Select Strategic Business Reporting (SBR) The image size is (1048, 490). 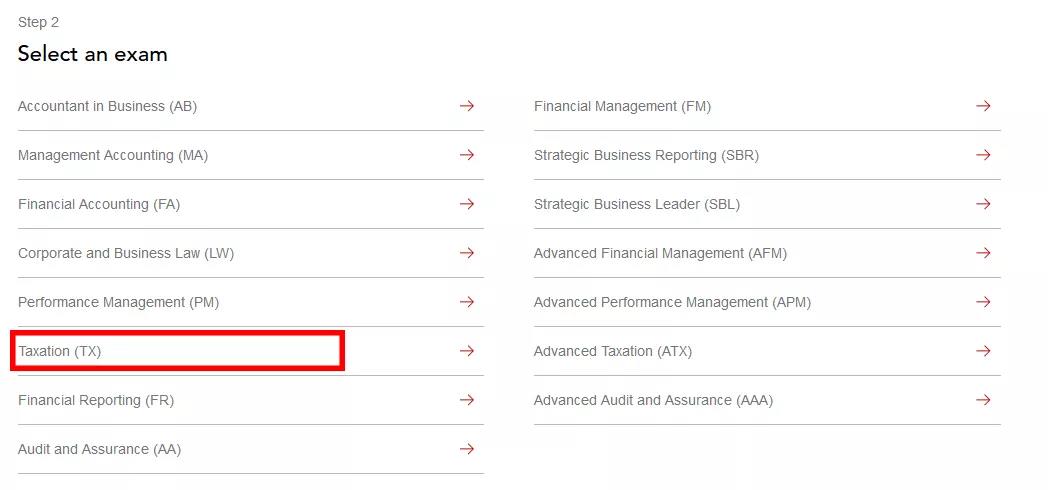[646, 155]
